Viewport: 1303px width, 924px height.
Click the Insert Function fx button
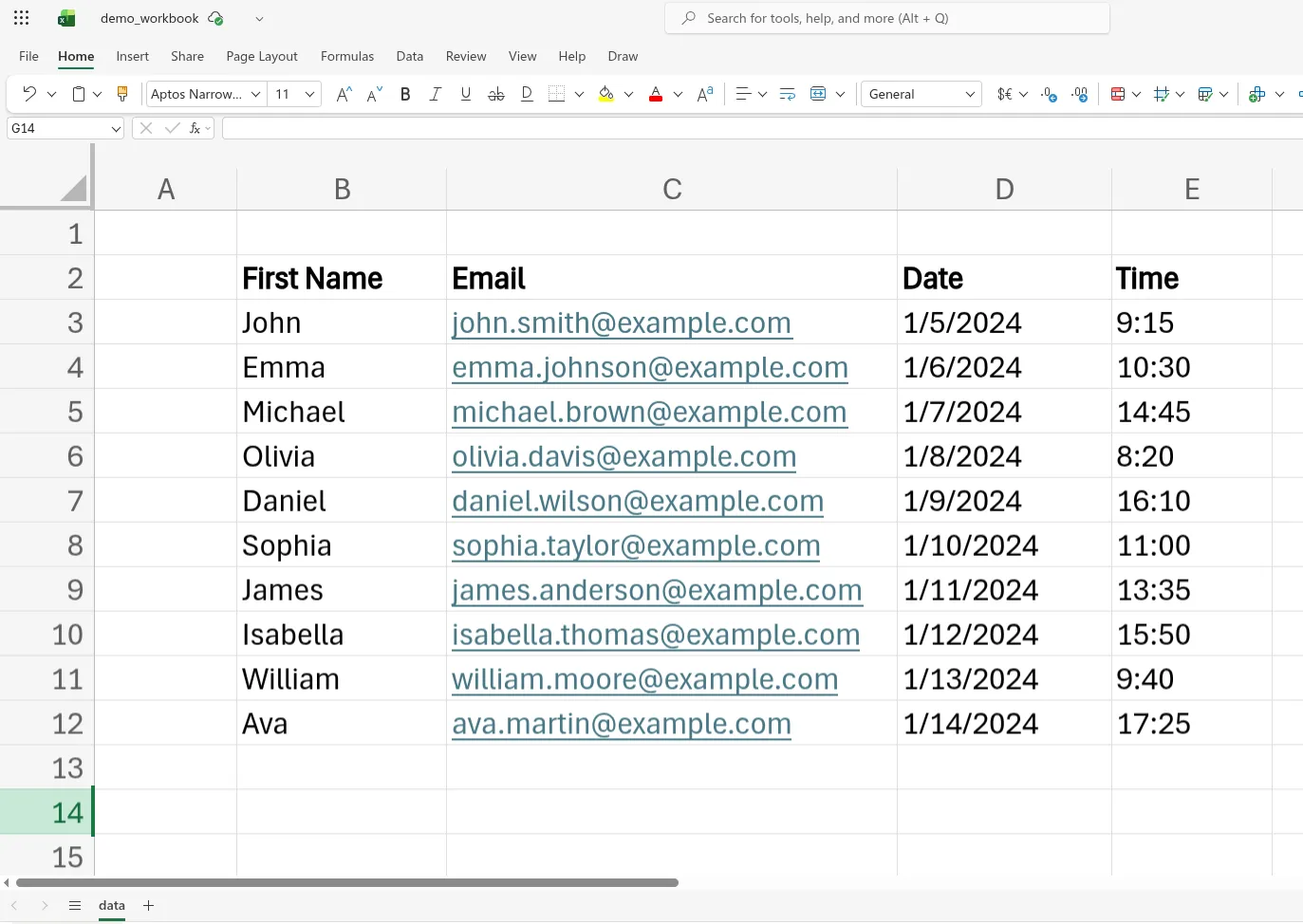[x=195, y=127]
